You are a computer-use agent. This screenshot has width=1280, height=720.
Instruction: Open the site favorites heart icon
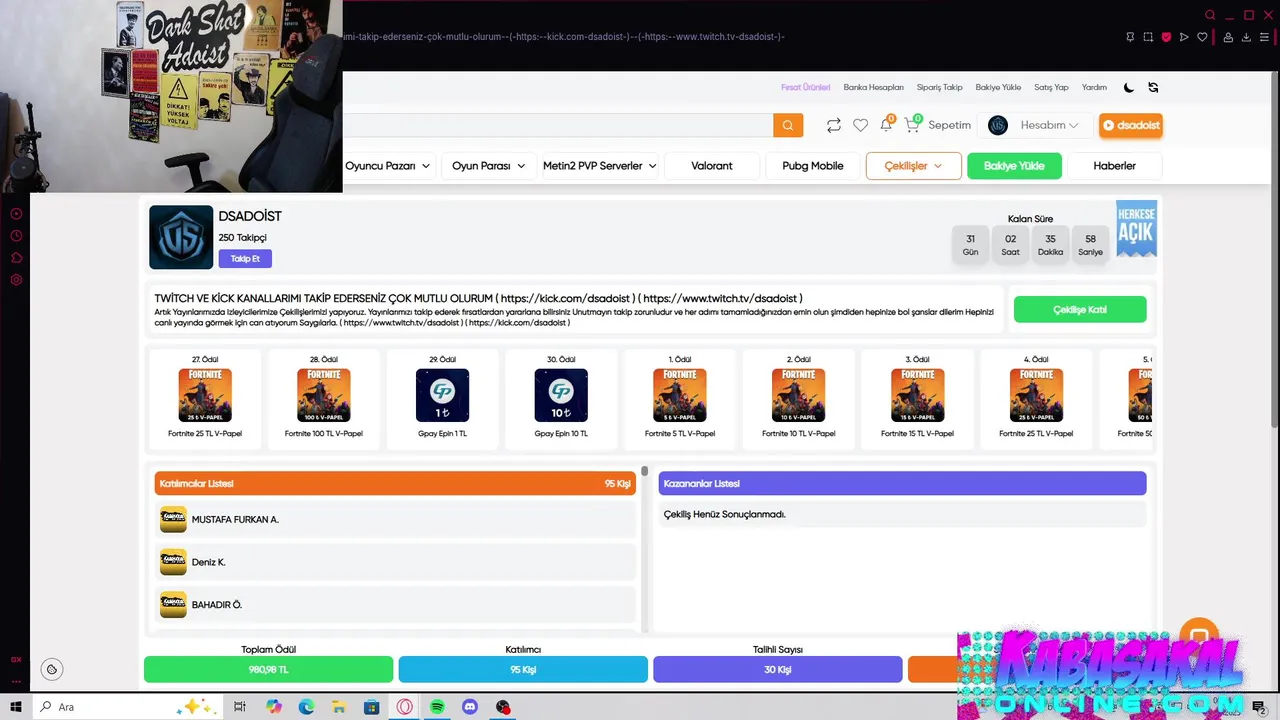pyautogui.click(x=860, y=125)
